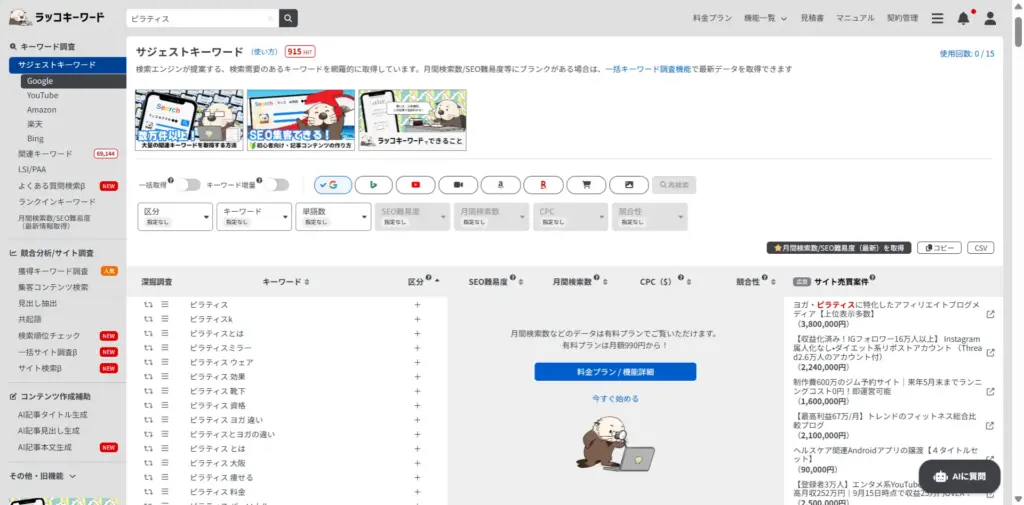Select the Bing source button
Viewport: 1024px width, 505px height.
(372, 185)
